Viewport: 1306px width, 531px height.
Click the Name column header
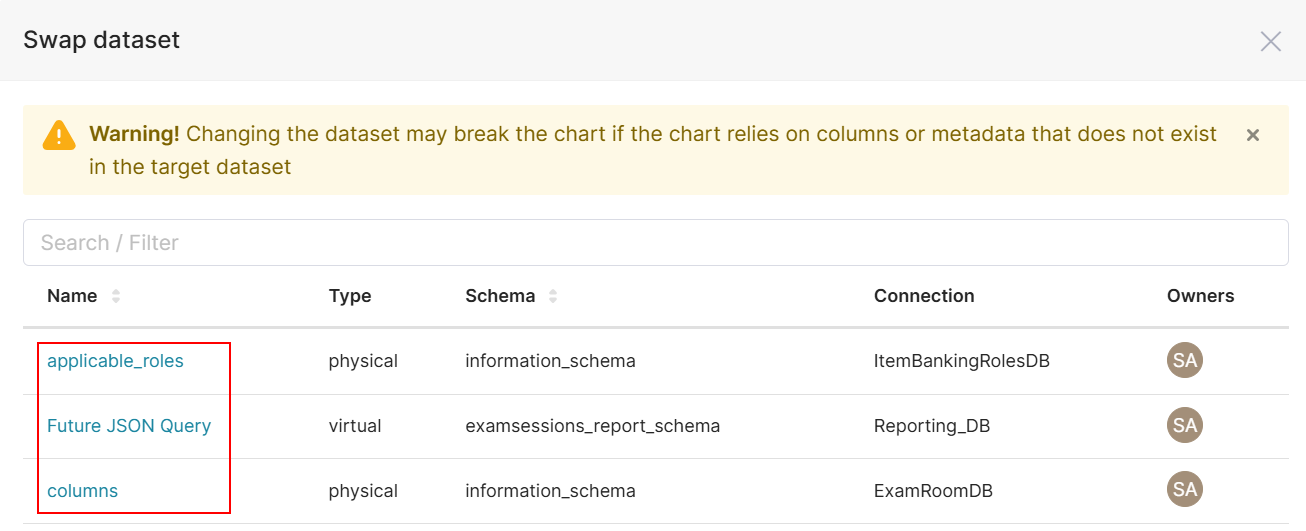coord(72,296)
